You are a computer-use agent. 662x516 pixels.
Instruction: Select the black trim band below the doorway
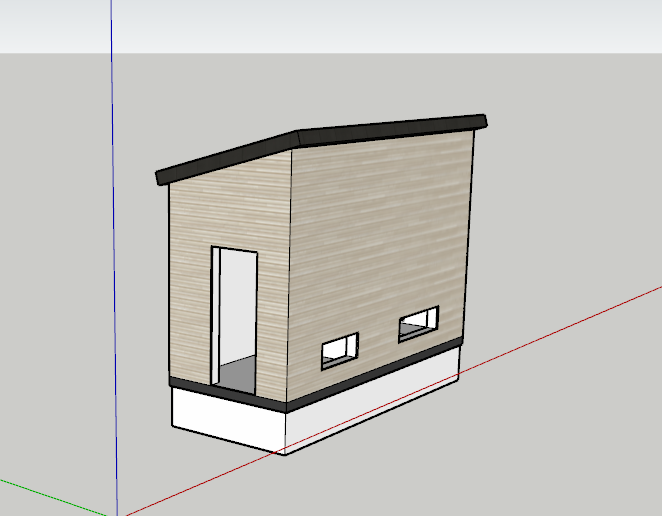[x=228, y=392]
